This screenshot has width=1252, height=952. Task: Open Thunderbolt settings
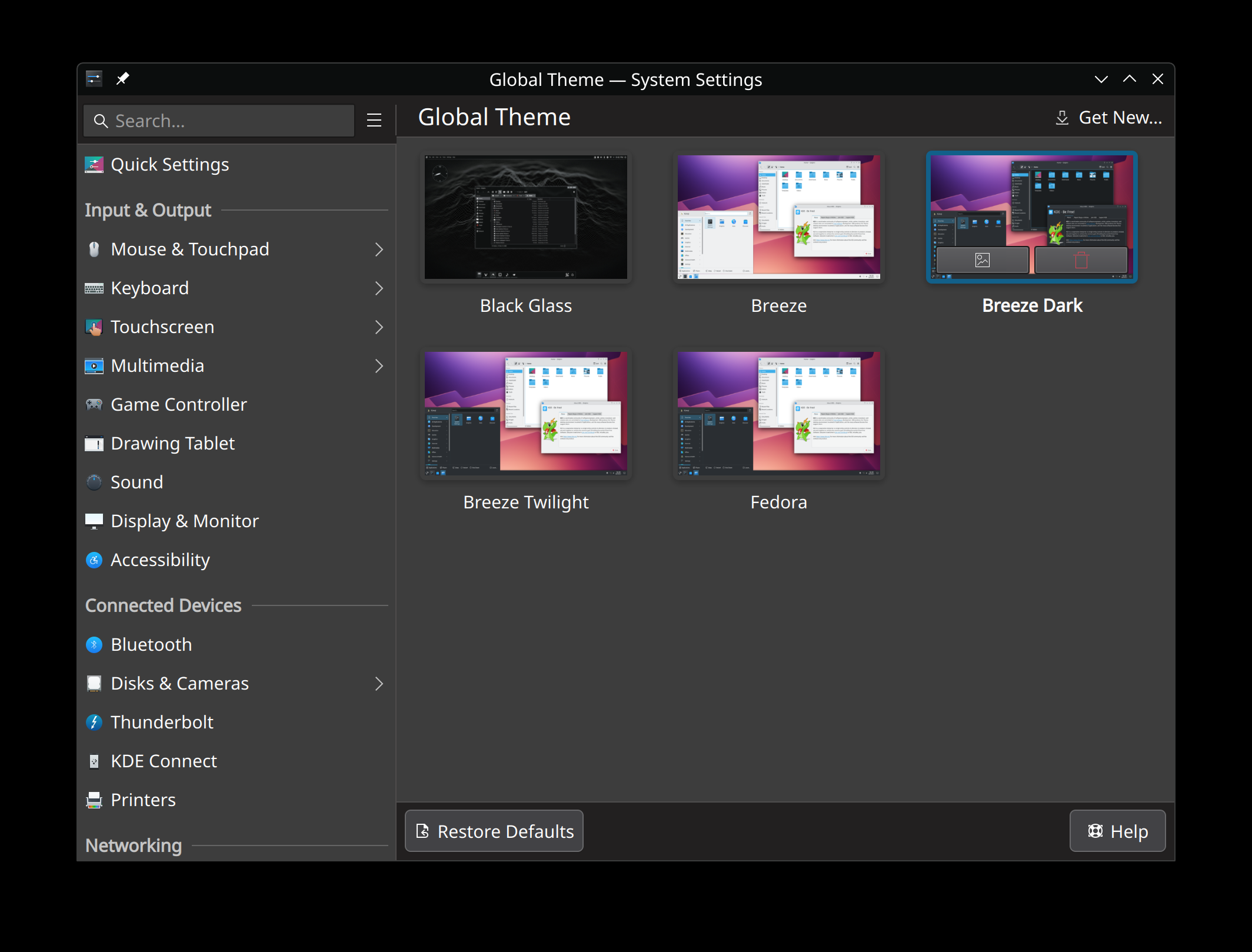236,723
